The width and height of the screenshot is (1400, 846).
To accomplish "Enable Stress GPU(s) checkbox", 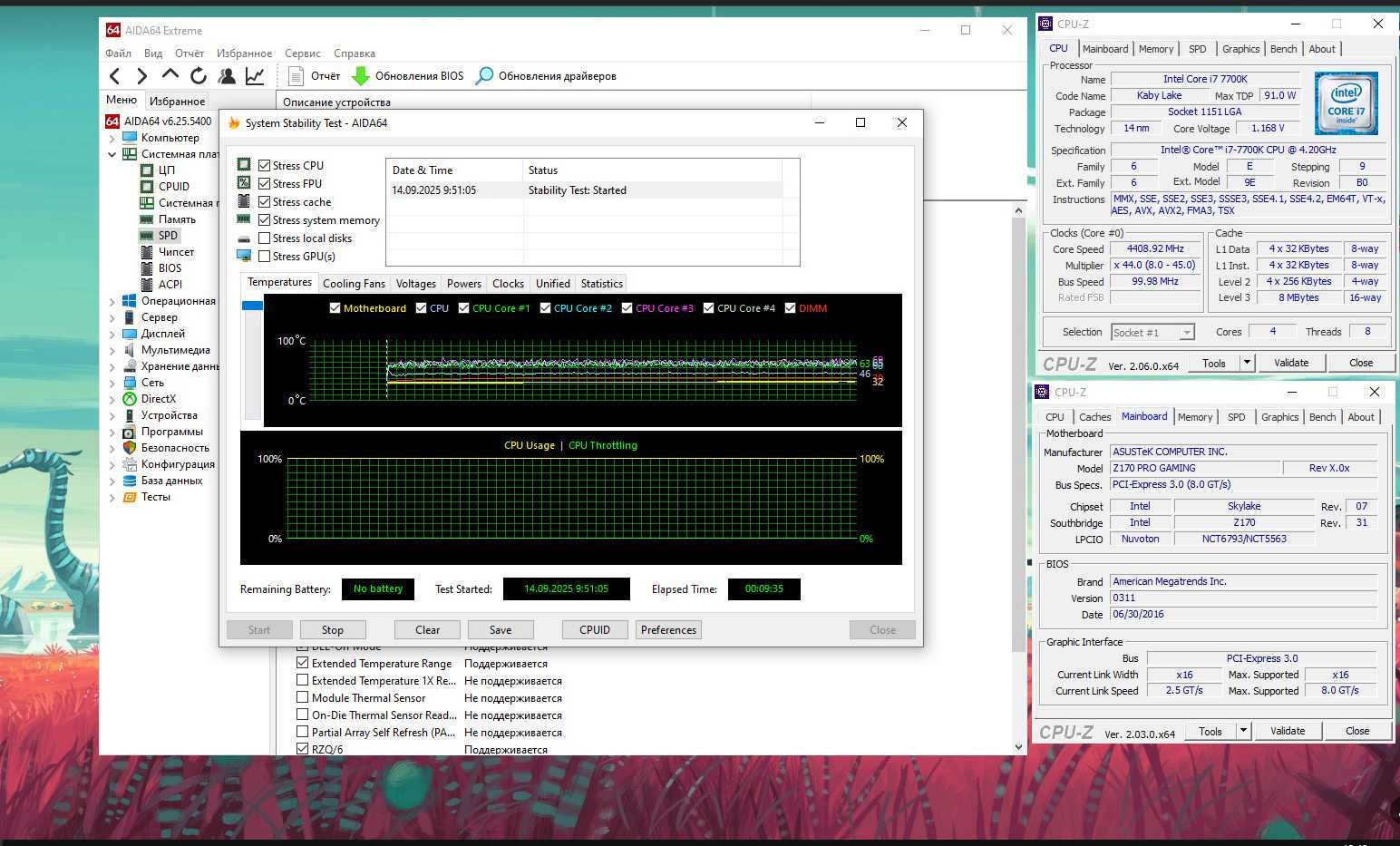I will click(x=265, y=256).
